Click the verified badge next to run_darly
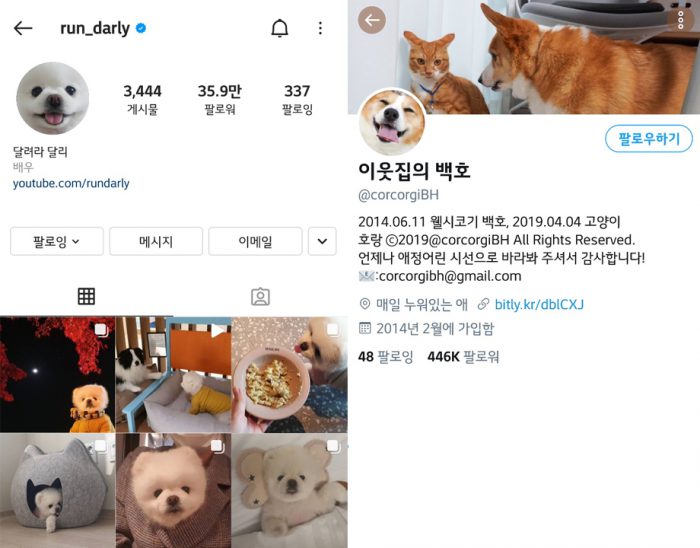This screenshot has height=548, width=700. coord(141,28)
